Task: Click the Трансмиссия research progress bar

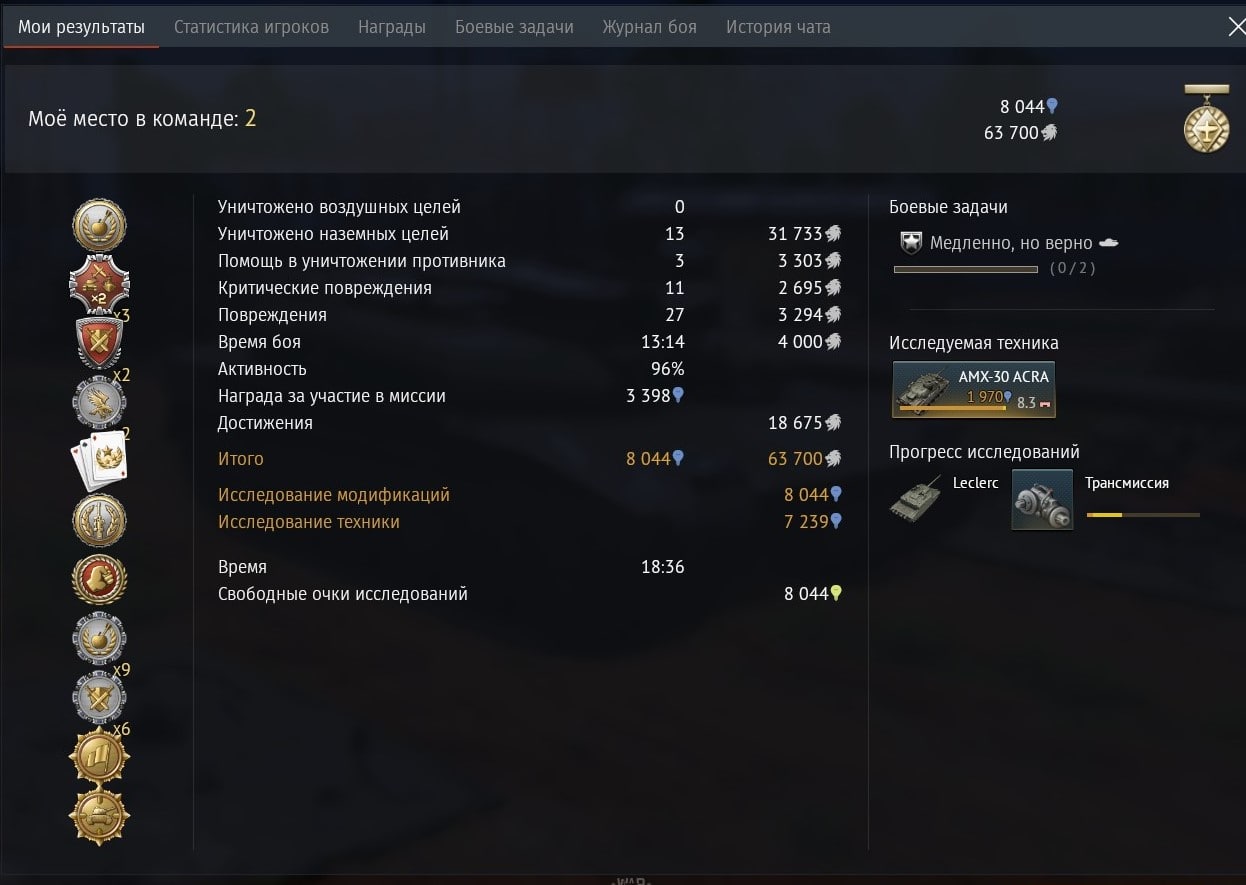Action: 1143,515
